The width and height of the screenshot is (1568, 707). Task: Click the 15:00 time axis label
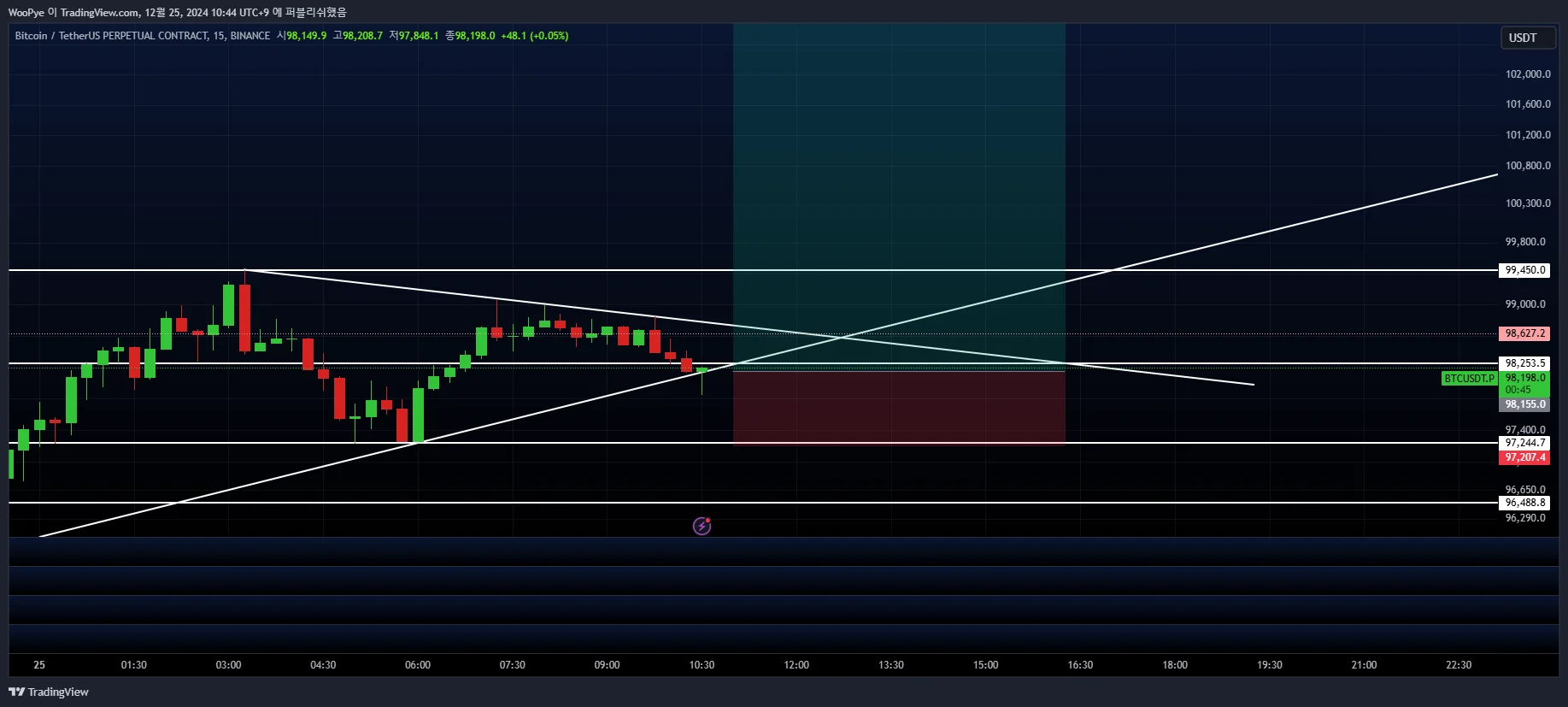coord(985,665)
